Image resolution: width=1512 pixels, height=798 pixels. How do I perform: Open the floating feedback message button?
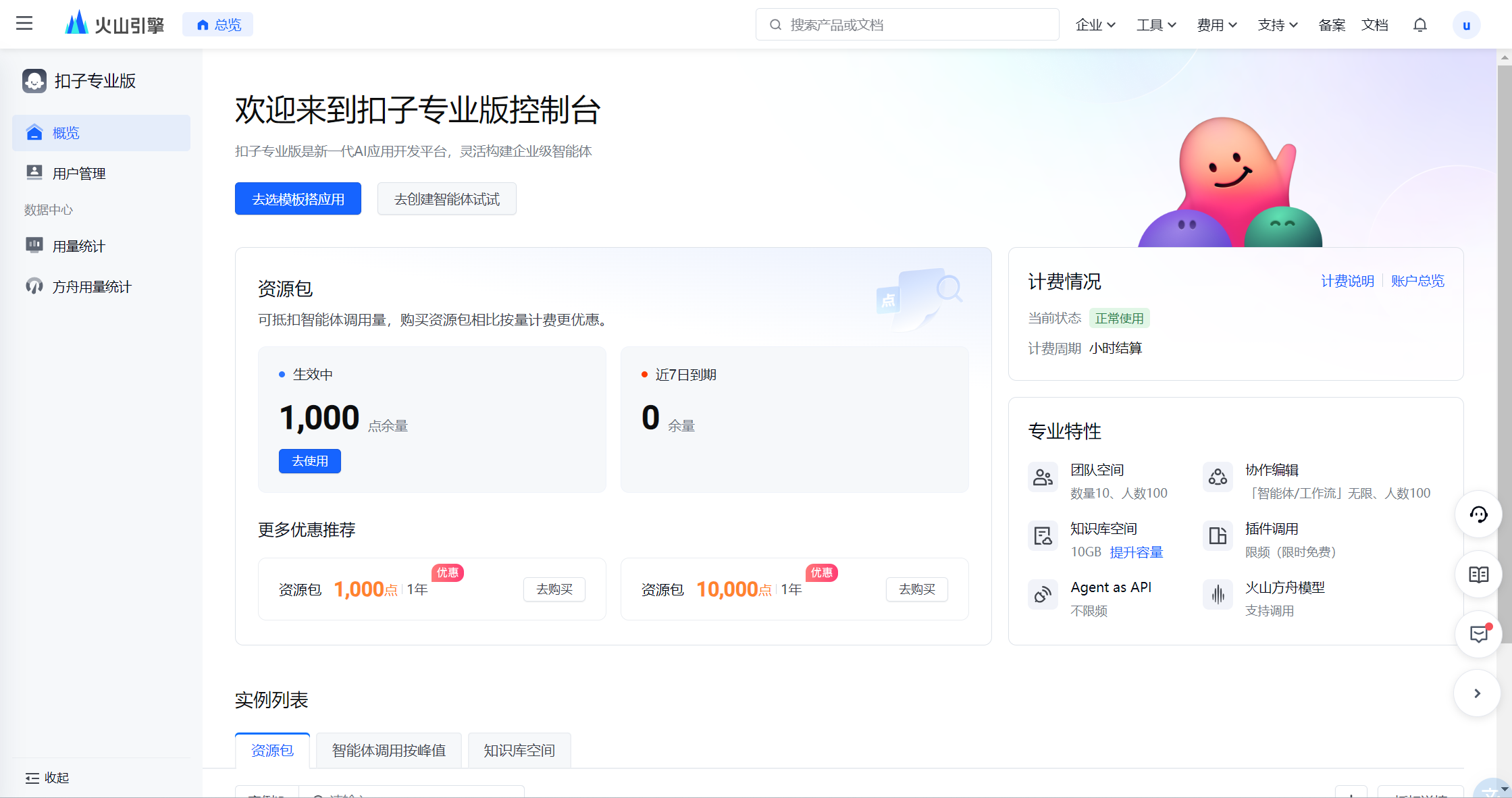click(x=1478, y=634)
